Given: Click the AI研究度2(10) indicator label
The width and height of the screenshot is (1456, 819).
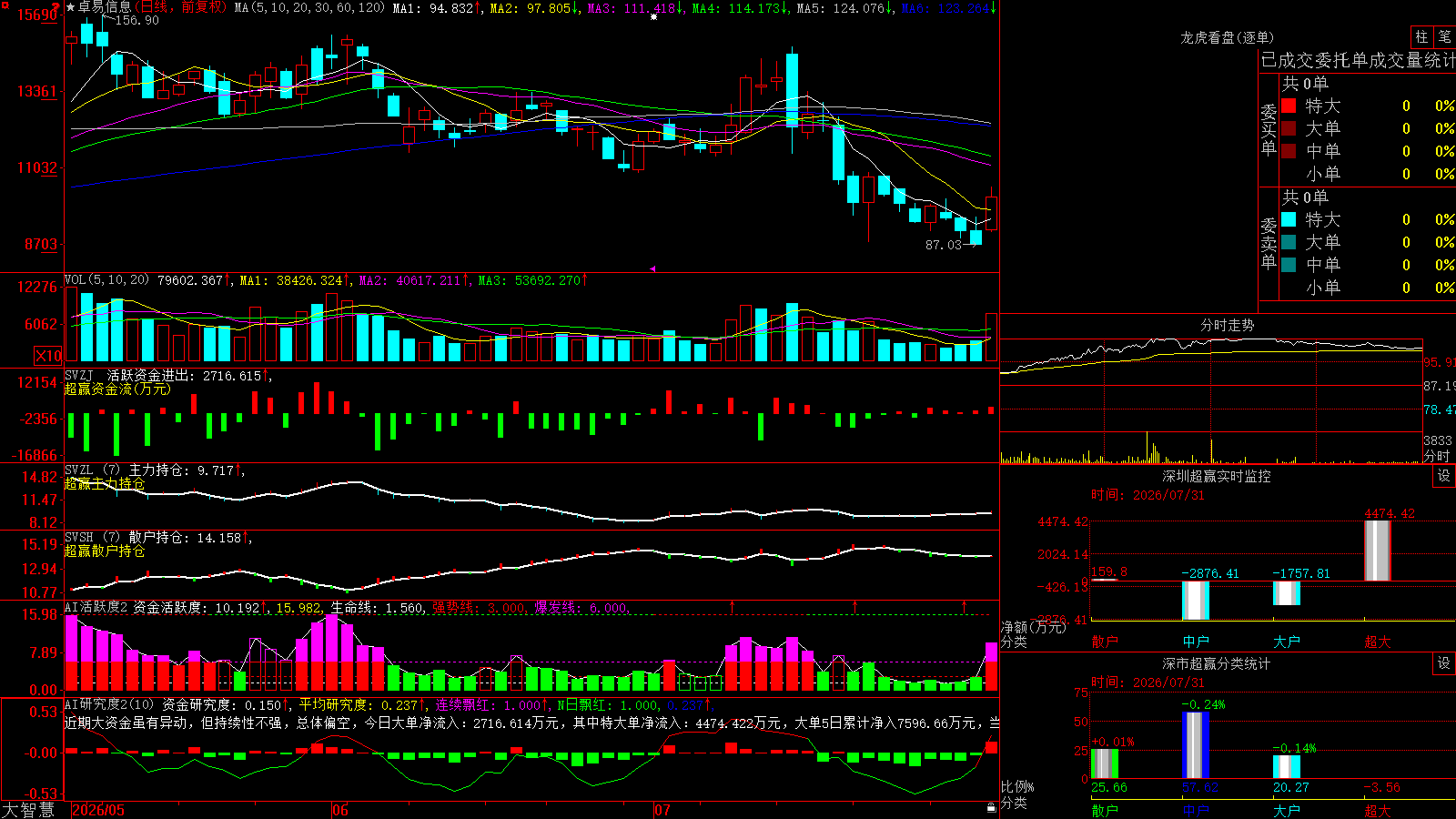Looking at the screenshot, I should tap(109, 704).
